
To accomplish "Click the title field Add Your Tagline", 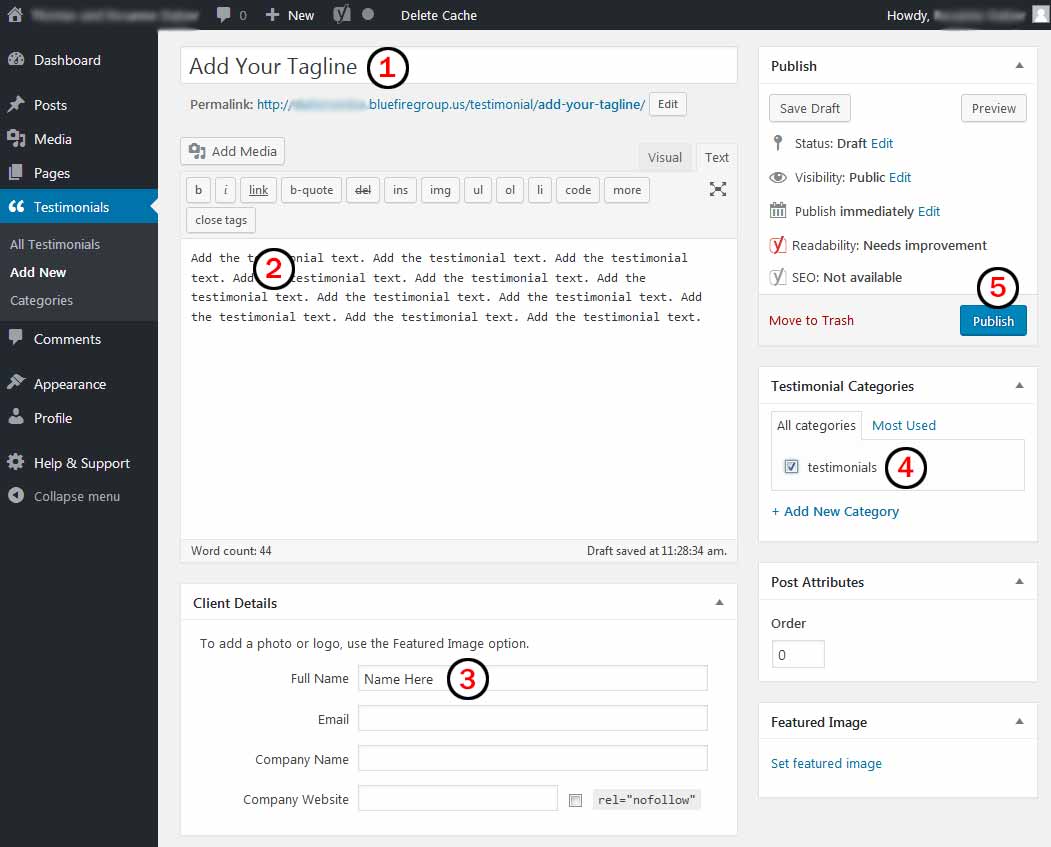I will click(458, 66).
